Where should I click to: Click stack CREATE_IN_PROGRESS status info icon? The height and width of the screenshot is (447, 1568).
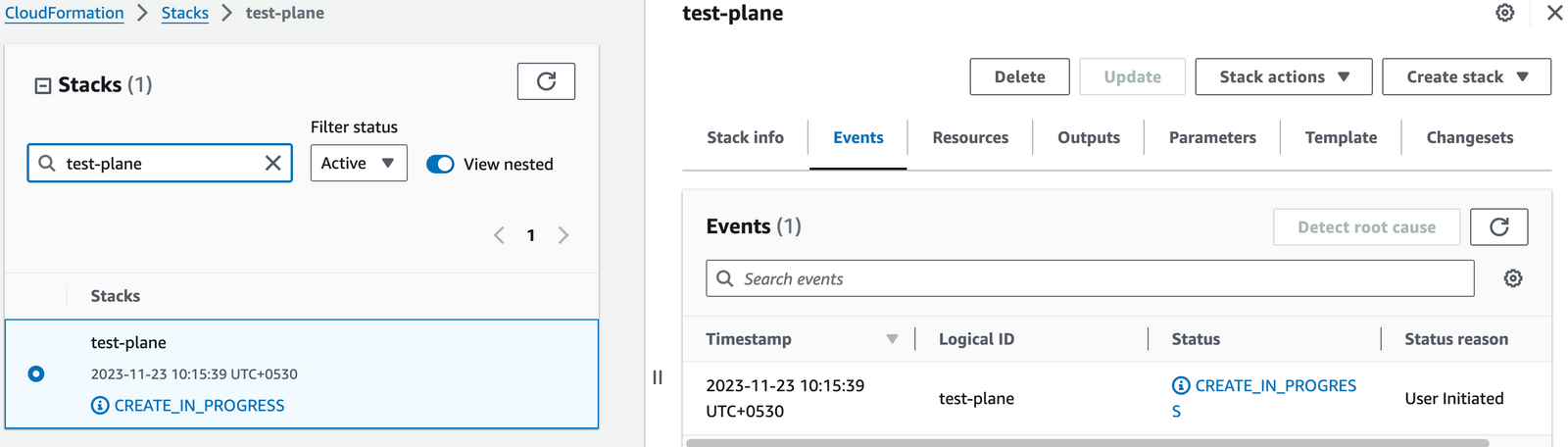click(x=100, y=406)
